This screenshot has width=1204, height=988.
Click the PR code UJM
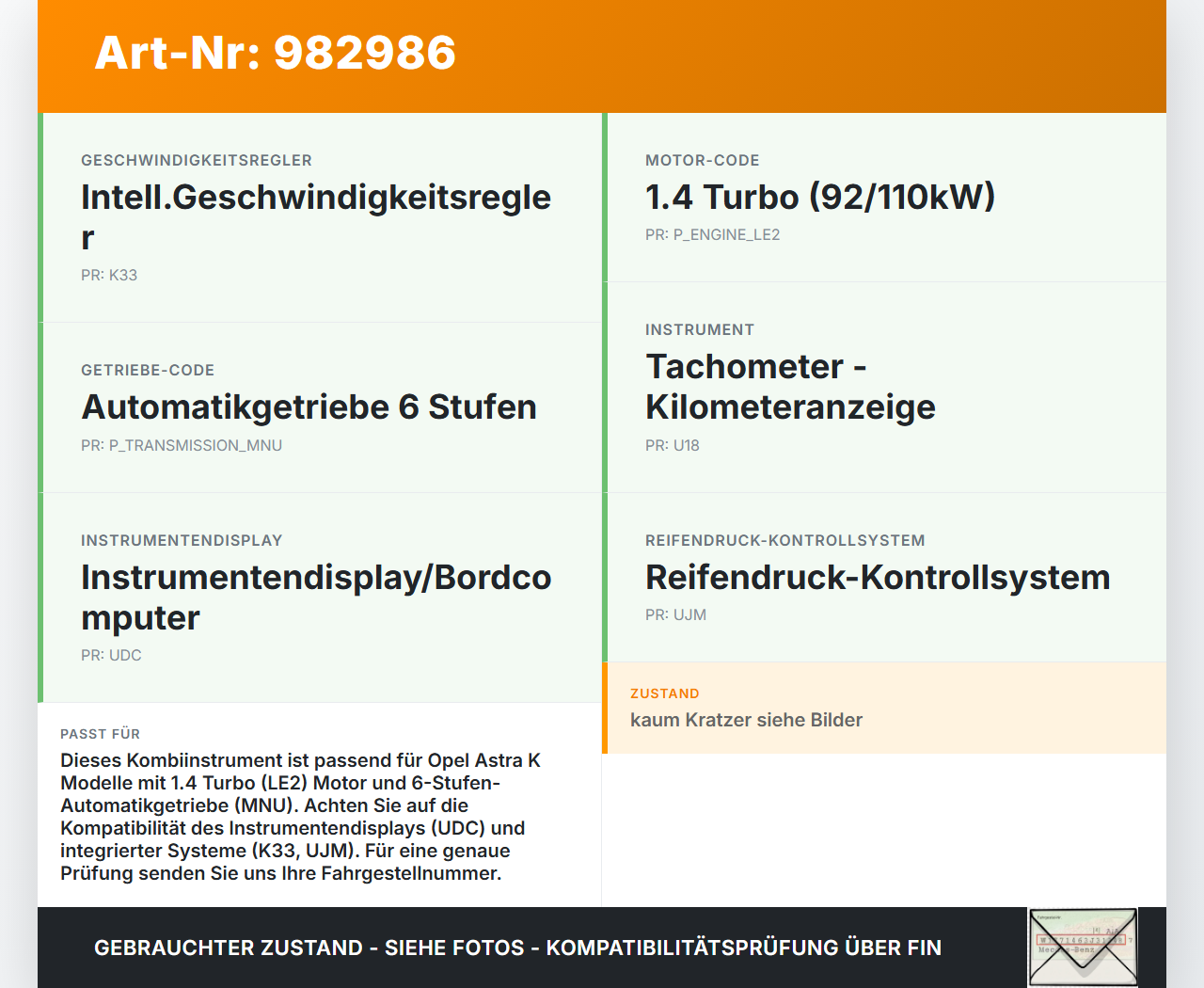pyautogui.click(x=675, y=614)
